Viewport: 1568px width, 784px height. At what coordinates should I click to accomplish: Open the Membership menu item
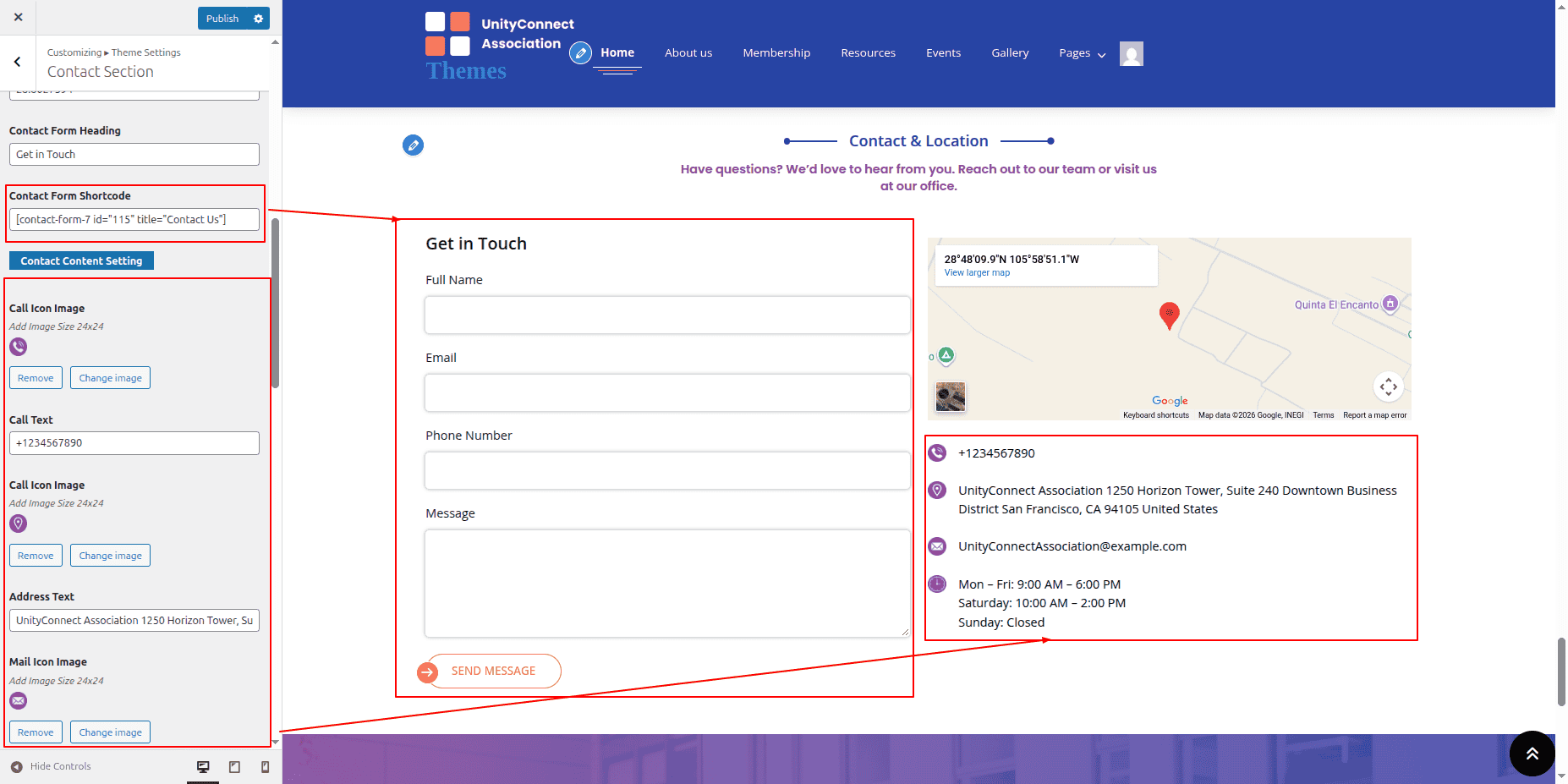(776, 53)
